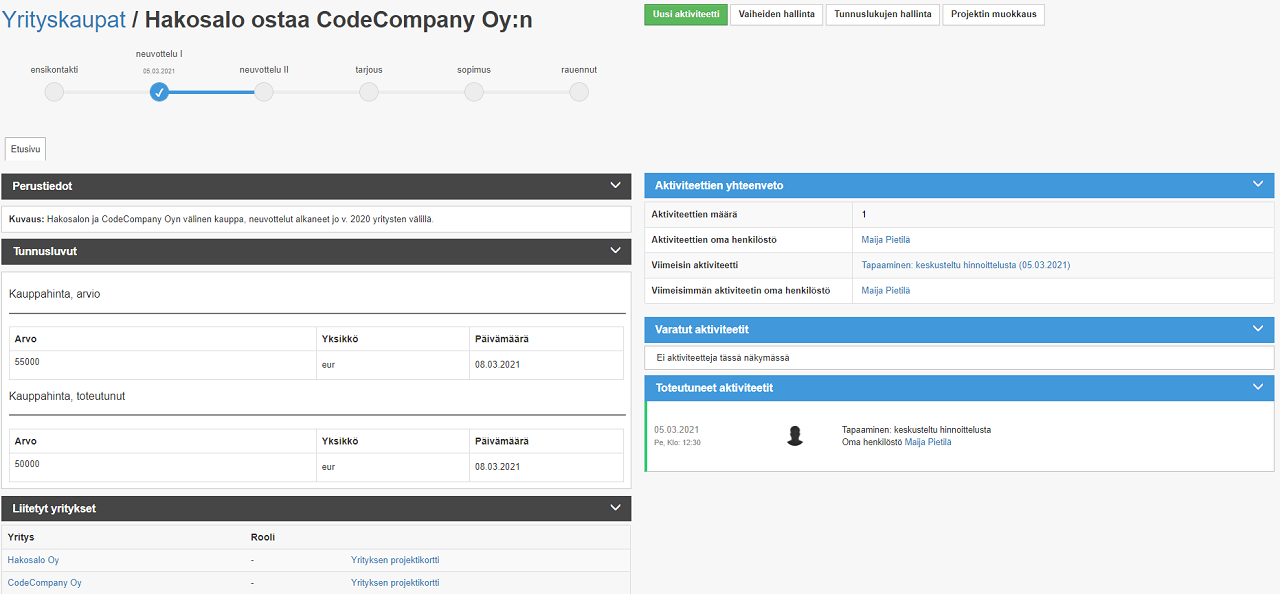
Task: Open Maija Pietilä link in Toteutuneet aktiviteetit
Action: pyautogui.click(x=928, y=442)
